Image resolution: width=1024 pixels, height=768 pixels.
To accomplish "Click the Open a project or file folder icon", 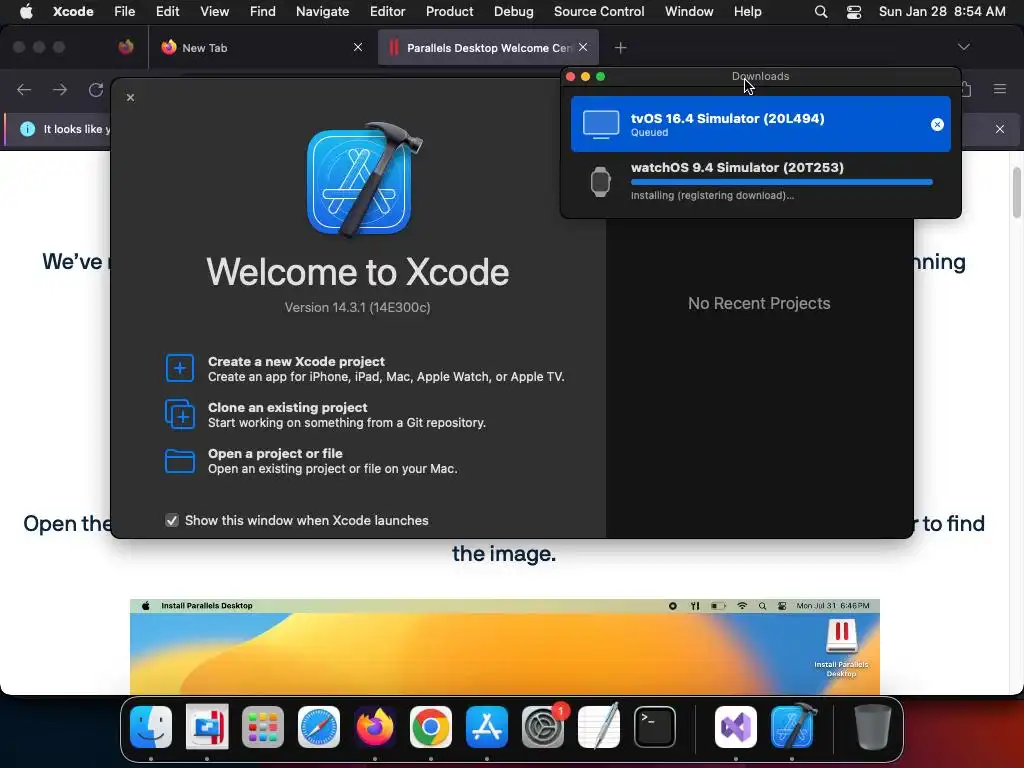I will pyautogui.click(x=180, y=460).
